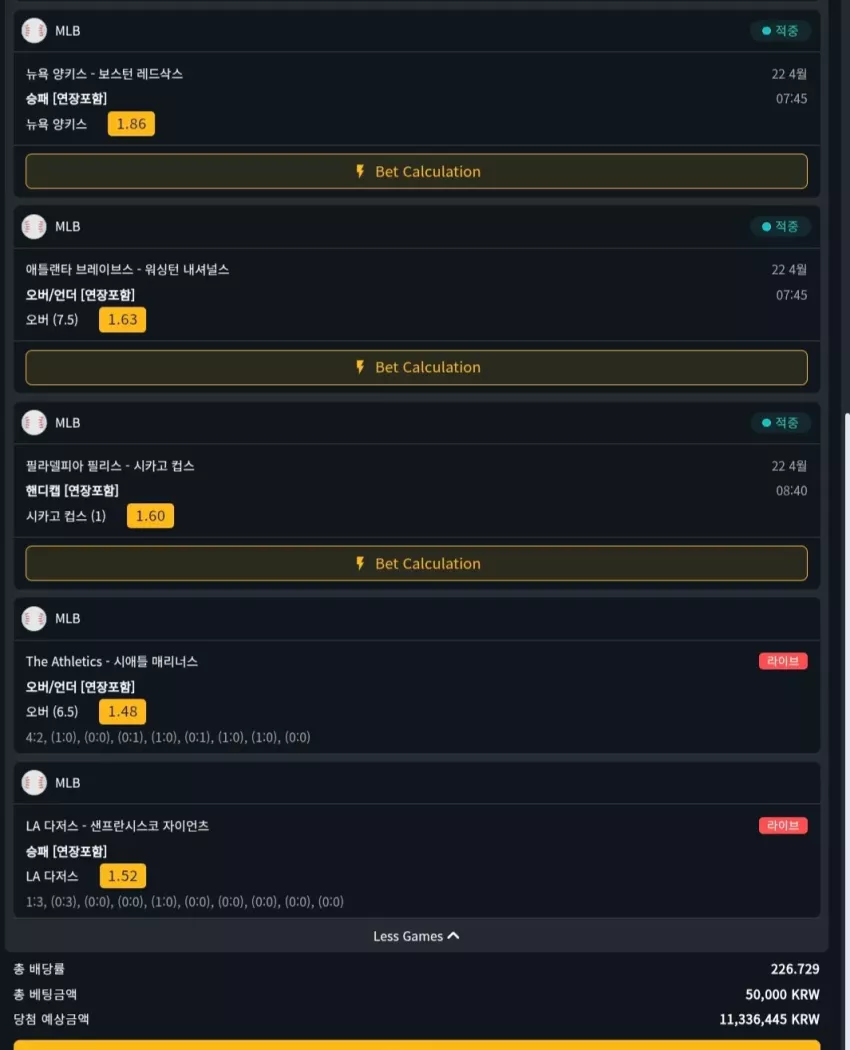Image resolution: width=850 pixels, height=1050 pixels.
Task: Click the lightning icon in first Bet Calculation
Action: [360, 171]
